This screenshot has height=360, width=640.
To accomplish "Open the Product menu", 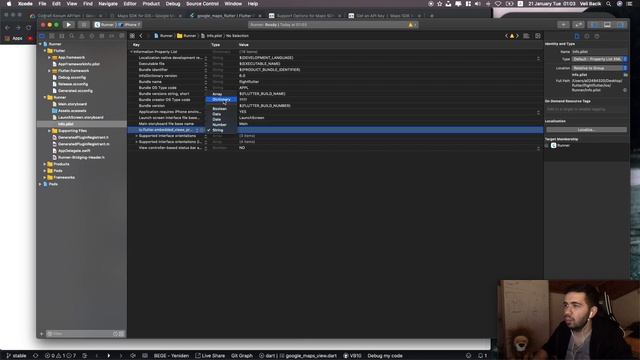I will [x=151, y=4].
